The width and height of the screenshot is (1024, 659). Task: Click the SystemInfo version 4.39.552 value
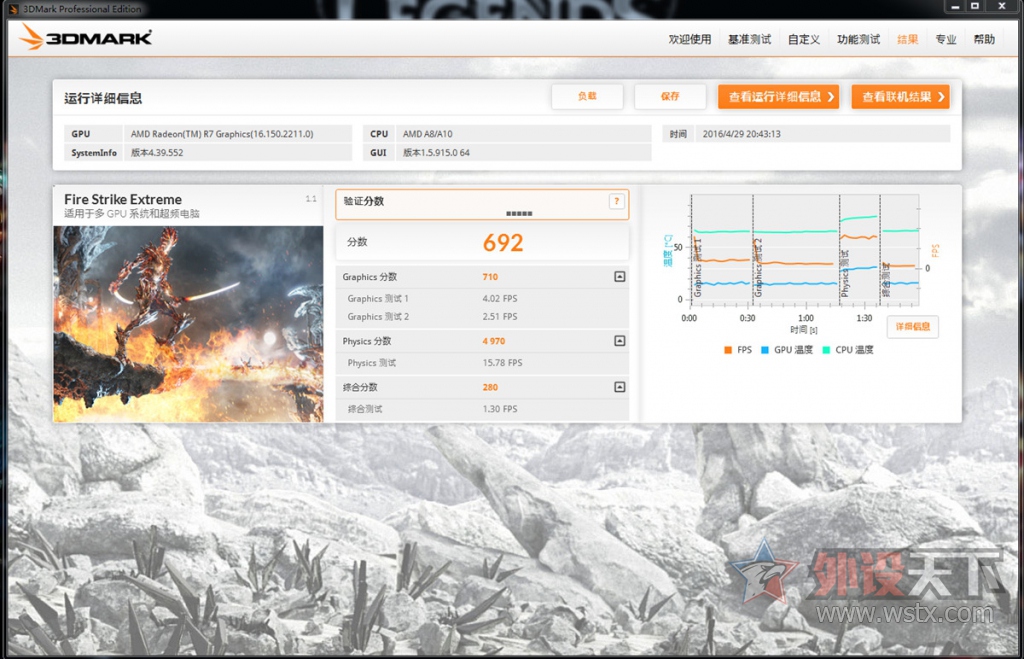click(157, 153)
